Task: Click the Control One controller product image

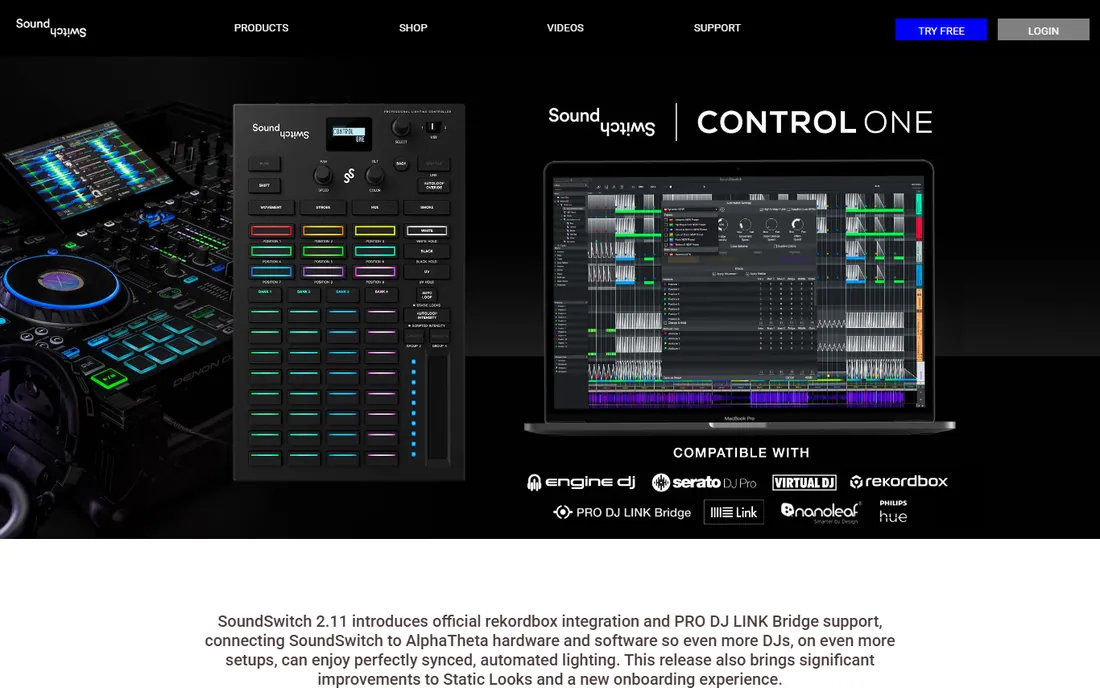Action: 349,292
